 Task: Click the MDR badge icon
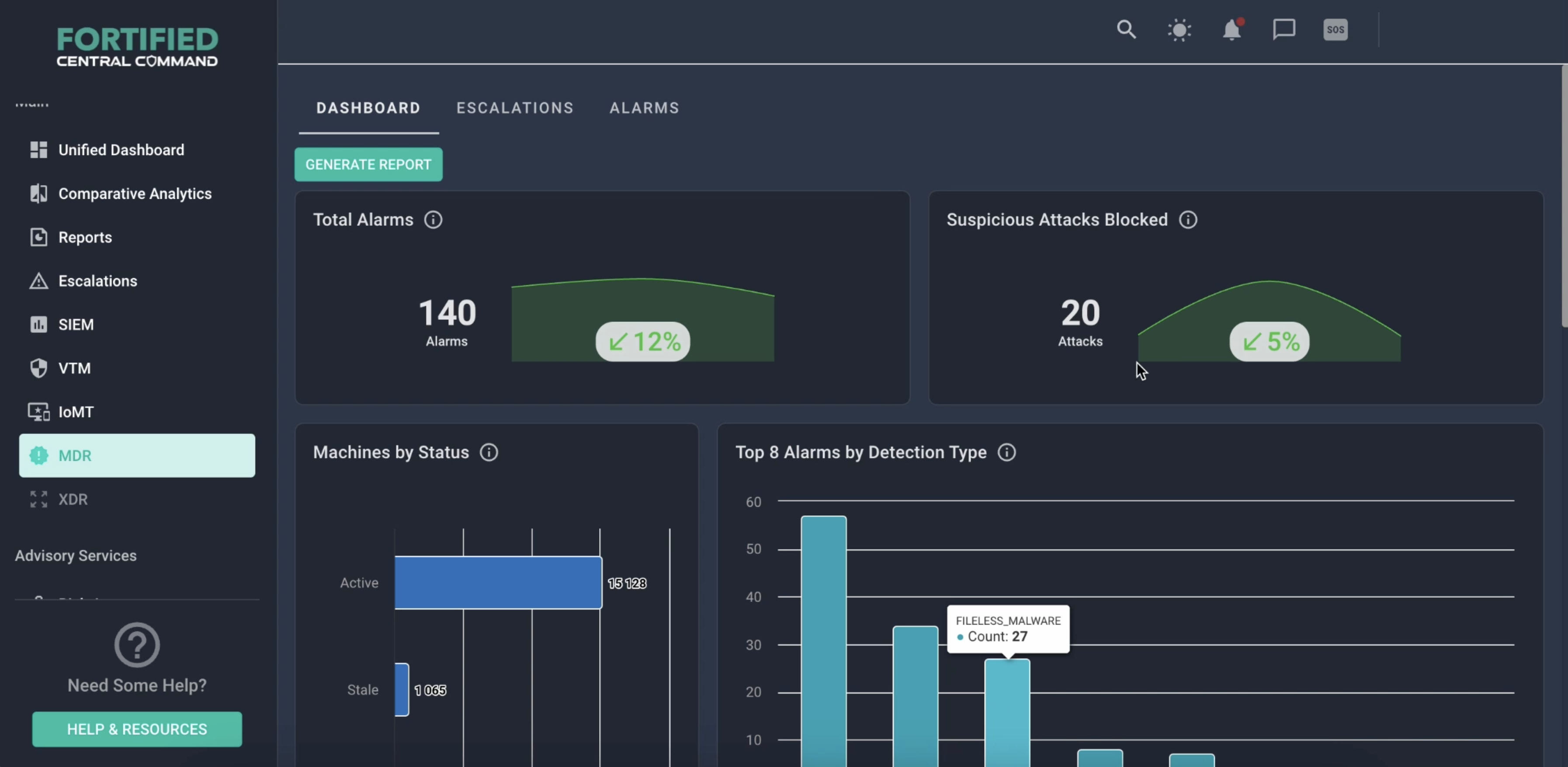(38, 456)
